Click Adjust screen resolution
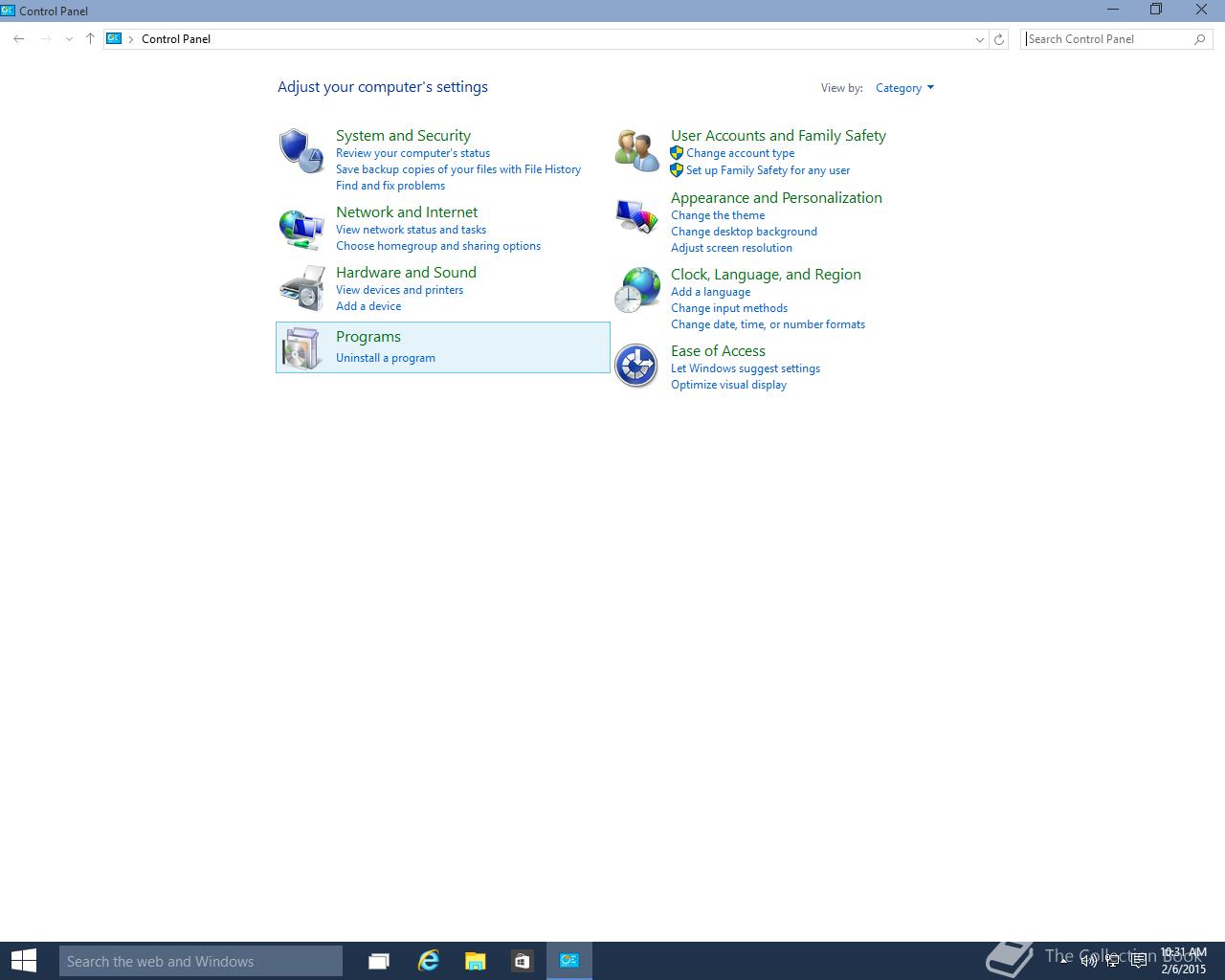1225x980 pixels. coord(731,248)
